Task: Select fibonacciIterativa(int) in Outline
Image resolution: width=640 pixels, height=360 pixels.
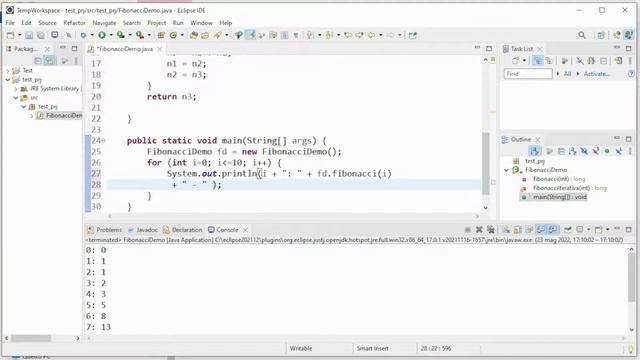Action: 569,188
